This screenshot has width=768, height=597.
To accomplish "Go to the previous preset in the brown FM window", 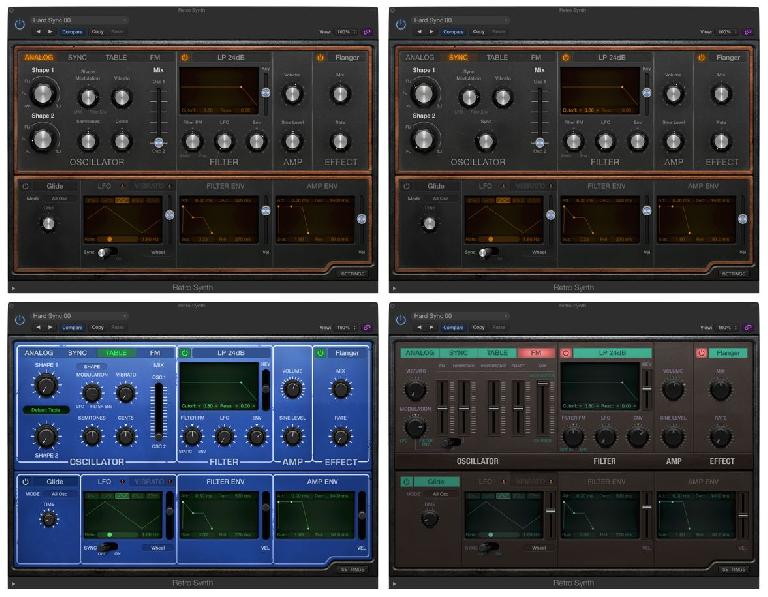I will [419, 327].
